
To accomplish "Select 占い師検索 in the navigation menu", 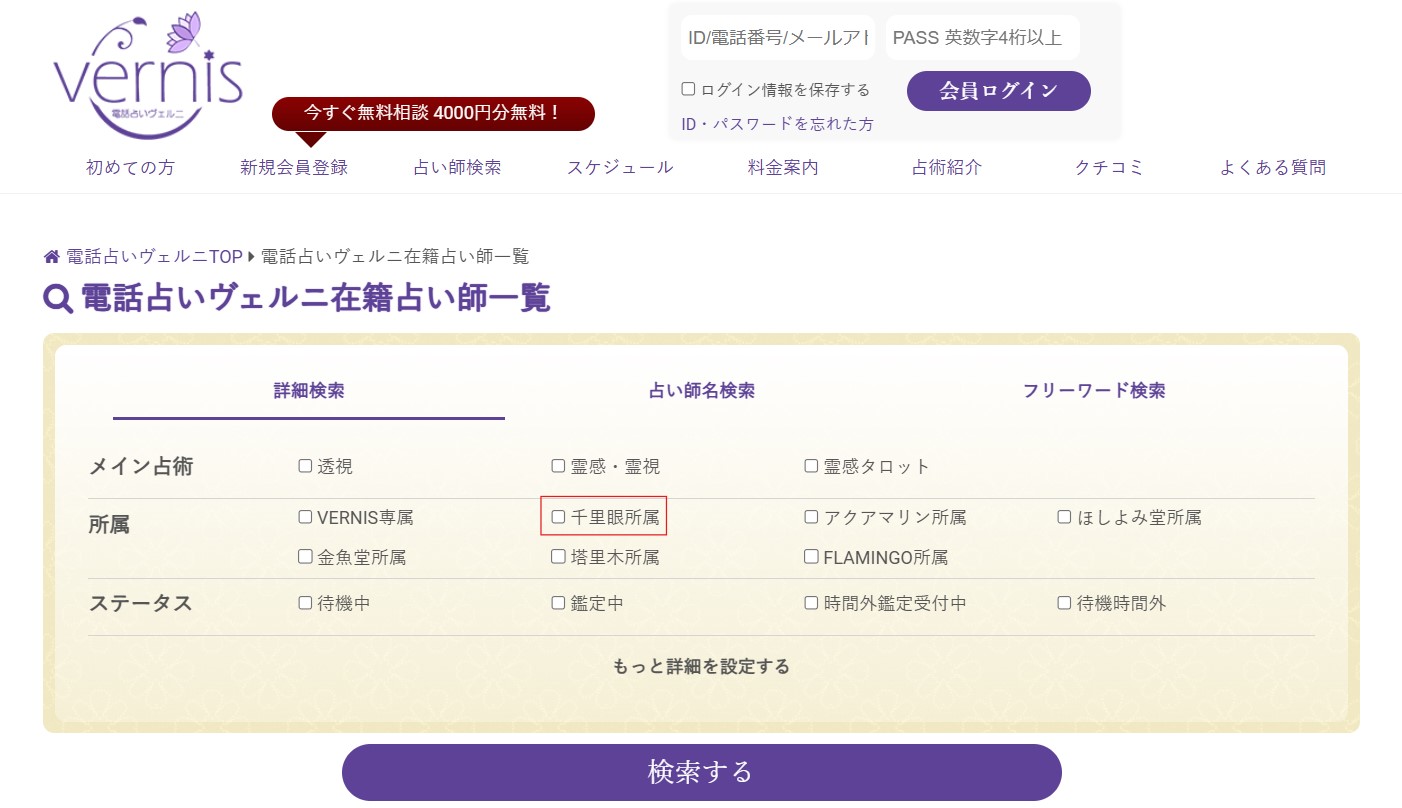I will tap(457, 167).
